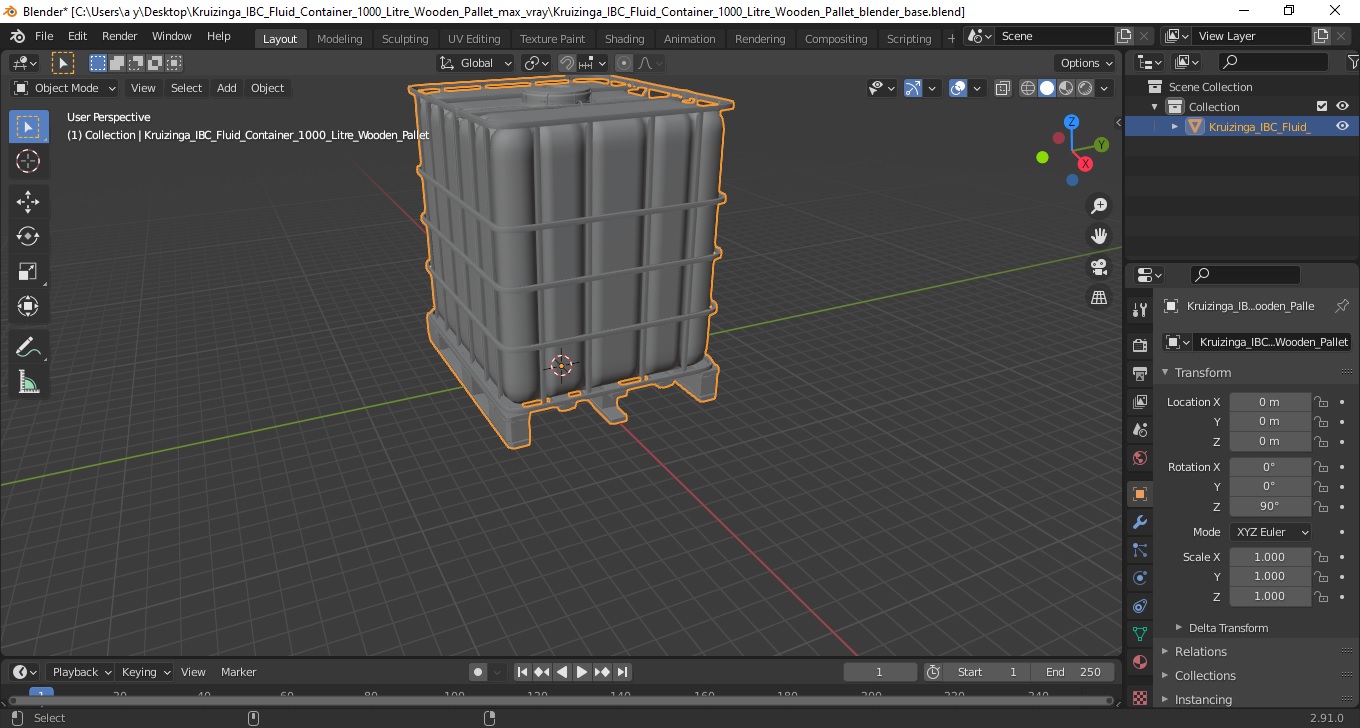
Task: Expand the Collections panel
Action: click(x=1204, y=675)
